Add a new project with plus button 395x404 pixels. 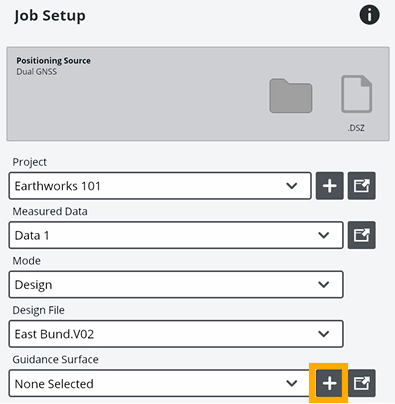330,186
